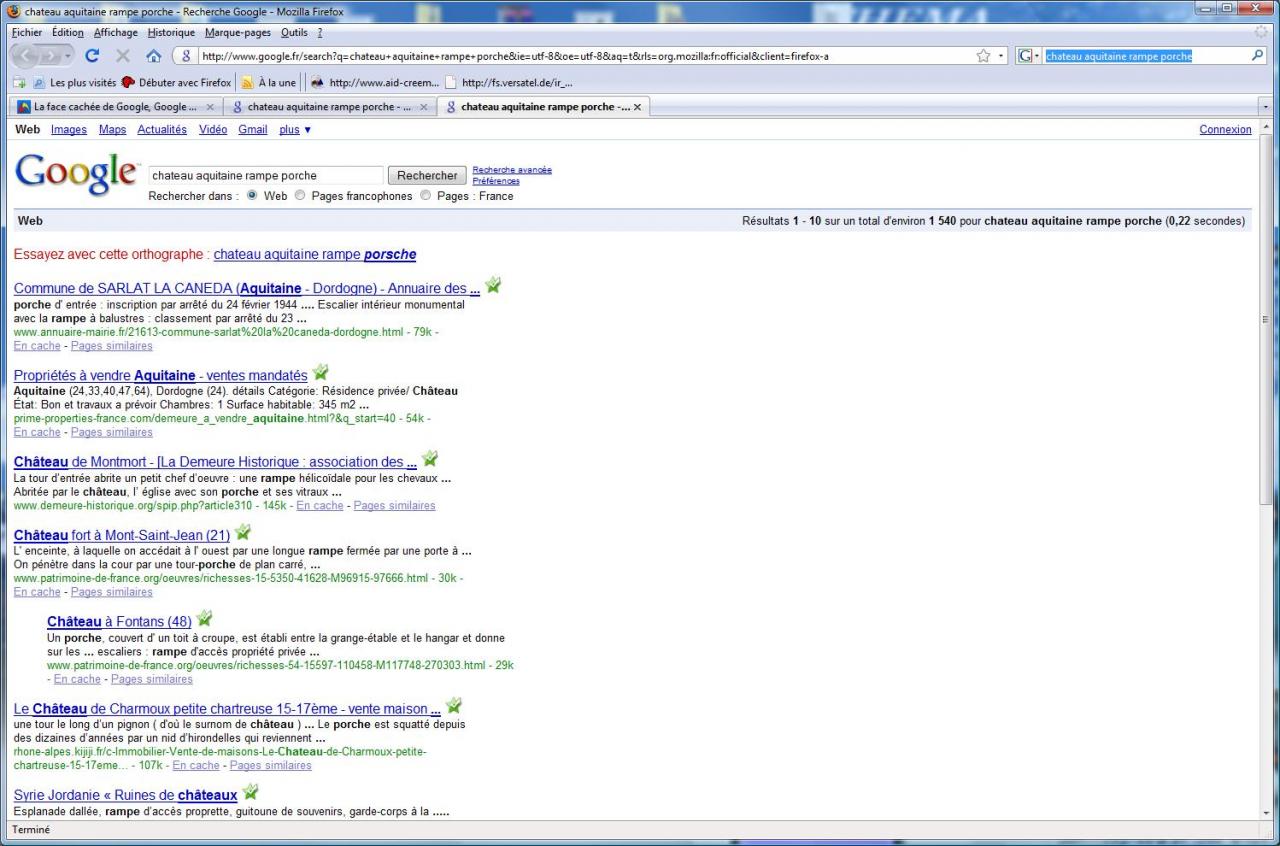Select the 'Pages francophones' radio button
The width and height of the screenshot is (1280, 846).
point(300,196)
